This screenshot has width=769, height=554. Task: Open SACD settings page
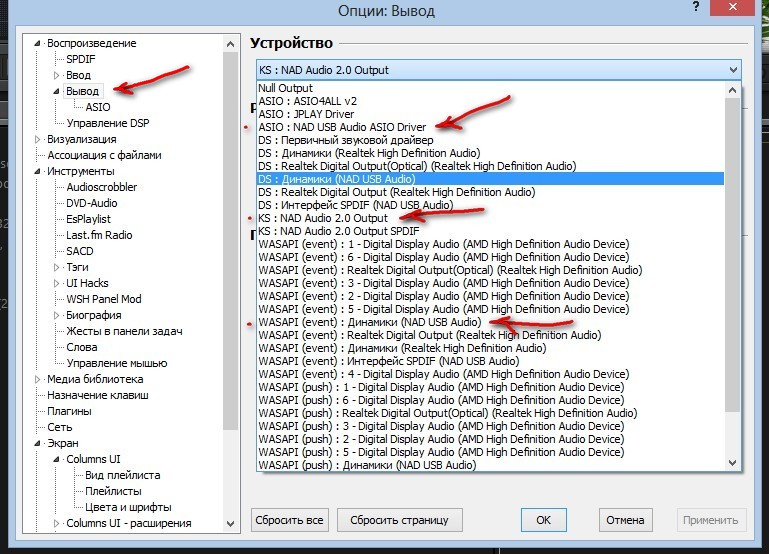pyautogui.click(x=79, y=251)
